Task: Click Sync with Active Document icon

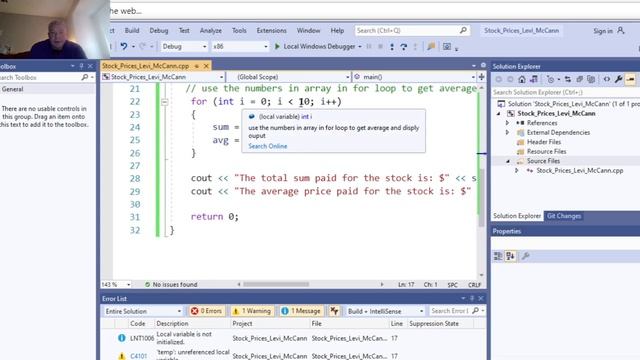Action: (568, 79)
